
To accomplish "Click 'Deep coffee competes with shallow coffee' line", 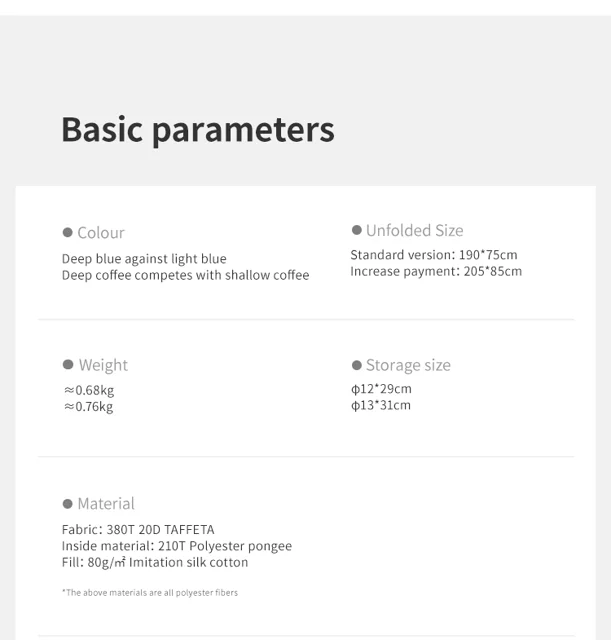I will pyautogui.click(x=186, y=275).
